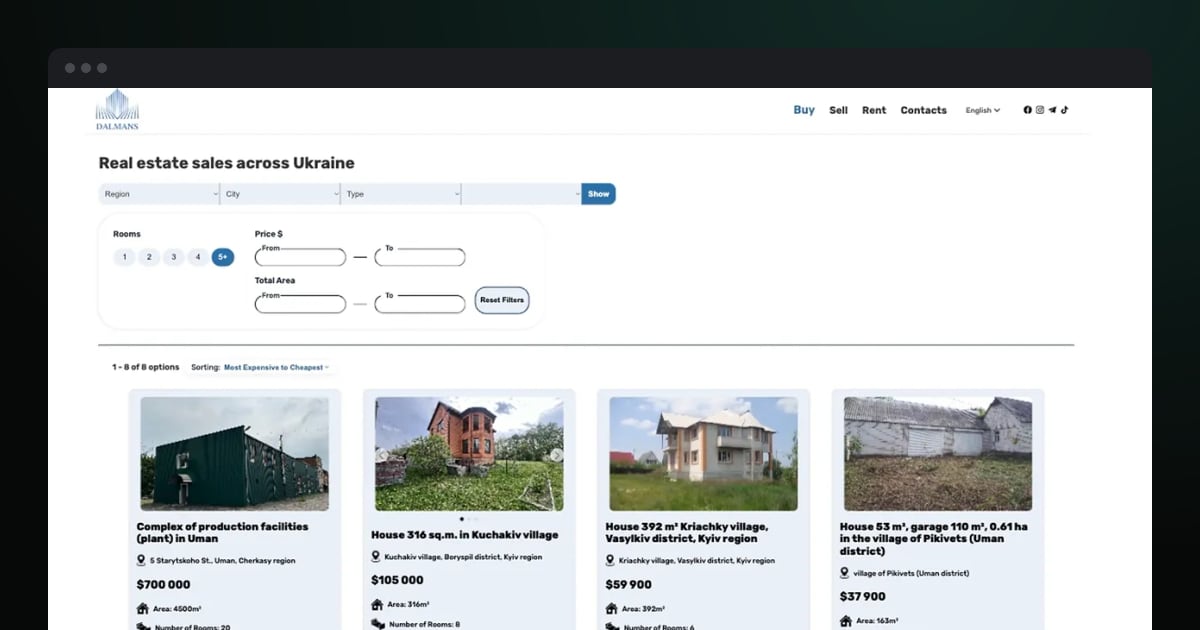Viewport: 1200px width, 630px height.
Task: Open Complex of production facilities listing title
Action: pyautogui.click(x=222, y=532)
